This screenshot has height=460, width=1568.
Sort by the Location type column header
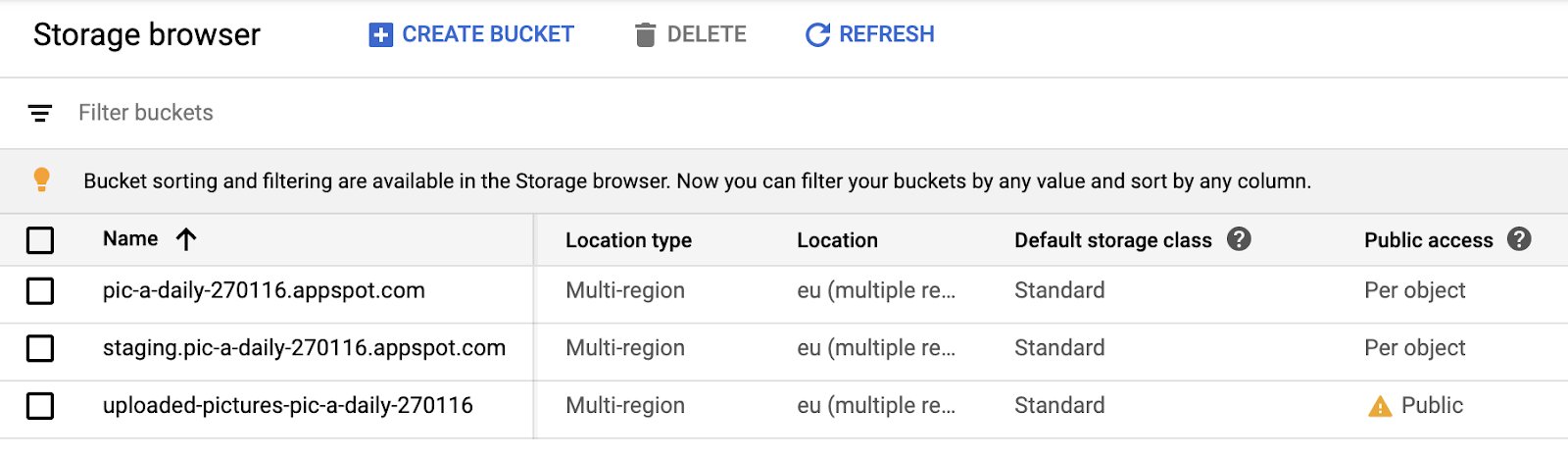pyautogui.click(x=628, y=240)
